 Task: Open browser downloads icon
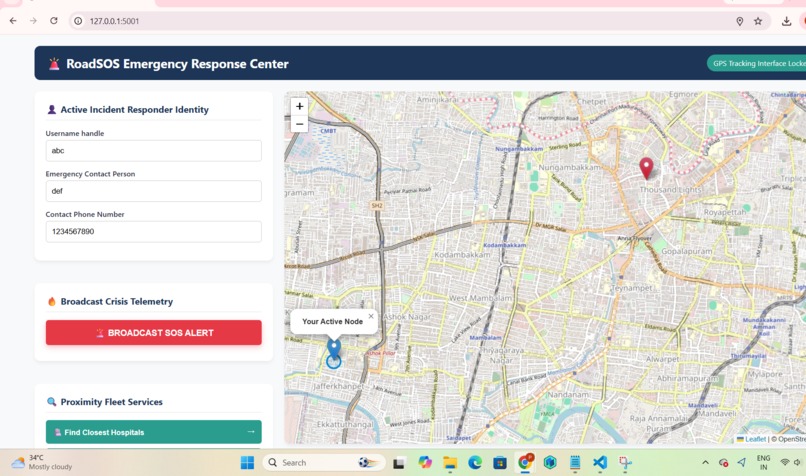786,21
